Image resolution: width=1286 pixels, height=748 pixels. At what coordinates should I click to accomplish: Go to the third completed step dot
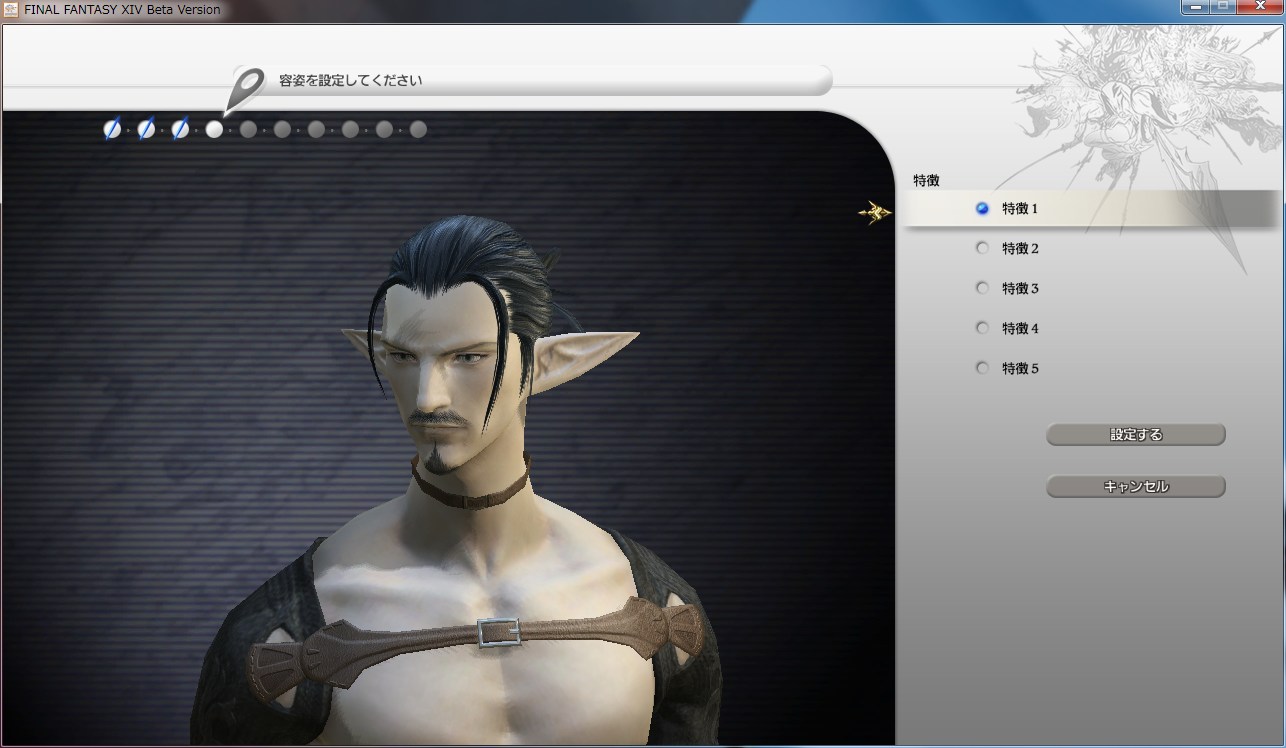[x=180, y=129]
